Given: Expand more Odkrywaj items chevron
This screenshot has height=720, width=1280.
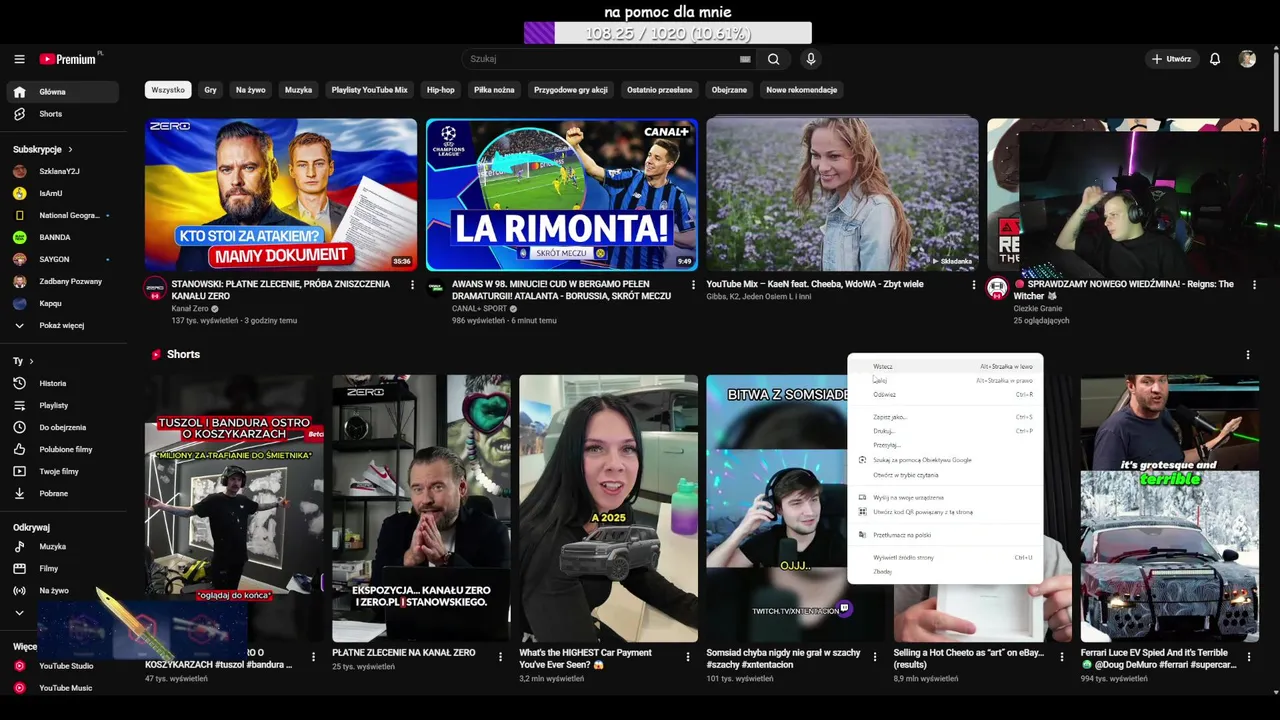Looking at the screenshot, I should [19, 613].
